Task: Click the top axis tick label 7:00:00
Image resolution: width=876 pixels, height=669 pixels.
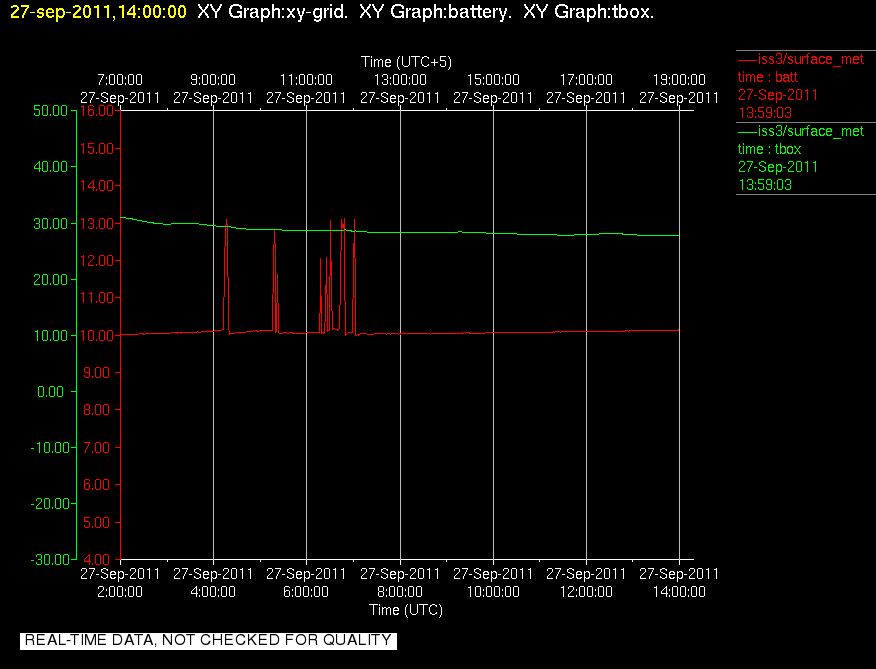Action: point(120,80)
